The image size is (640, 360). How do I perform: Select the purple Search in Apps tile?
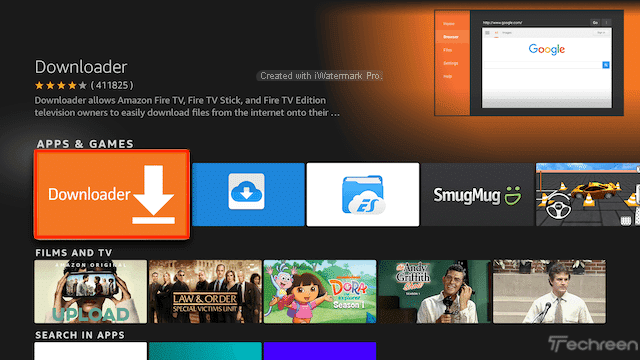pyautogui.click(x=320, y=351)
